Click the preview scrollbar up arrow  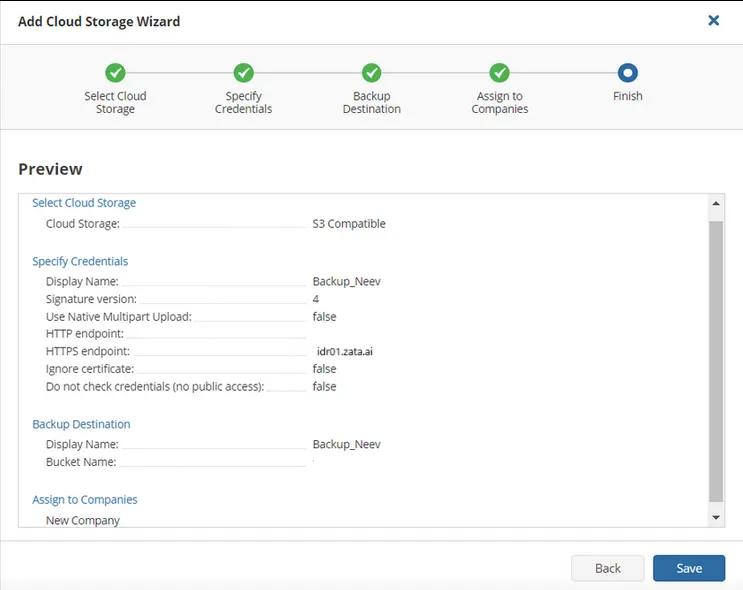click(x=716, y=203)
